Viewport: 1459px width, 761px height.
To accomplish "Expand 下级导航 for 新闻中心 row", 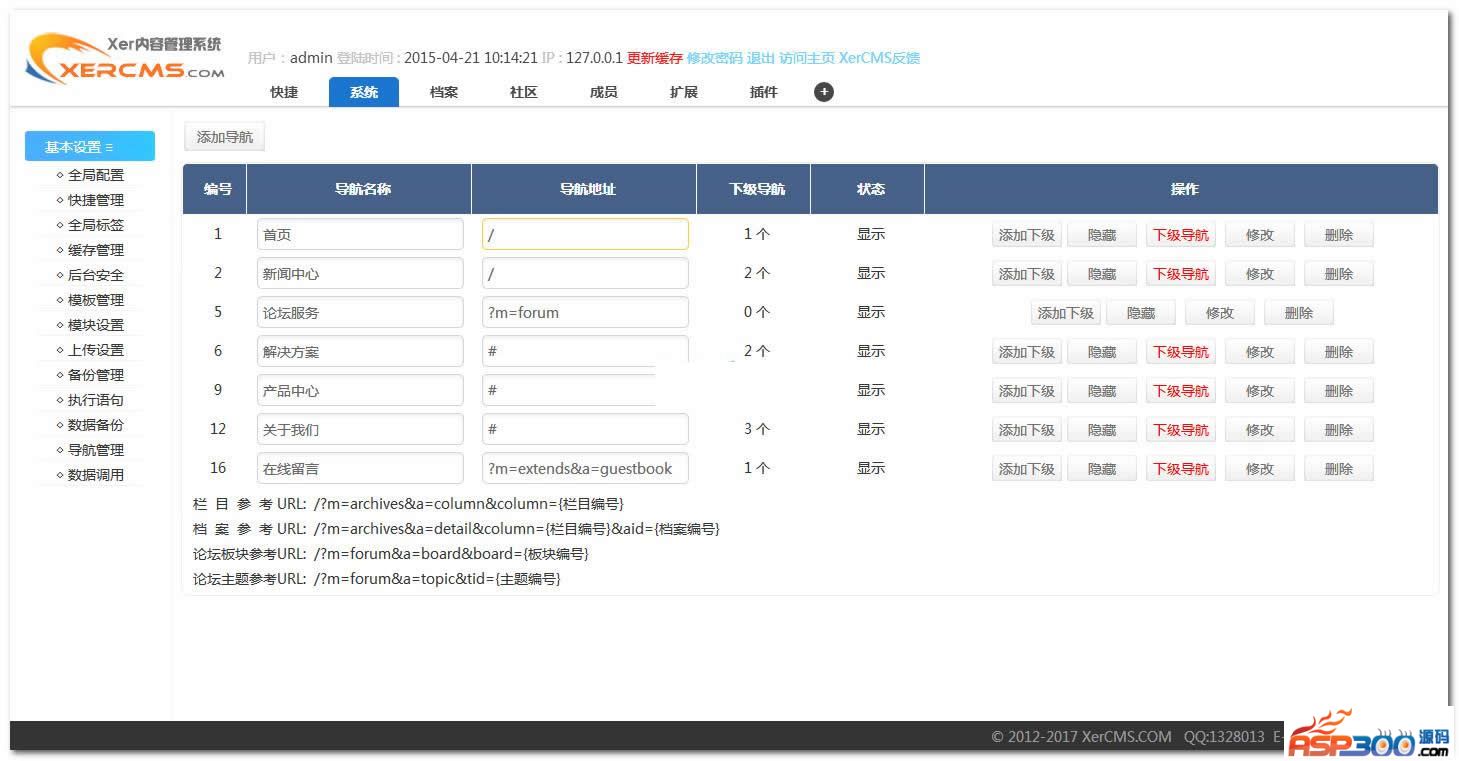I will 1180,274.
